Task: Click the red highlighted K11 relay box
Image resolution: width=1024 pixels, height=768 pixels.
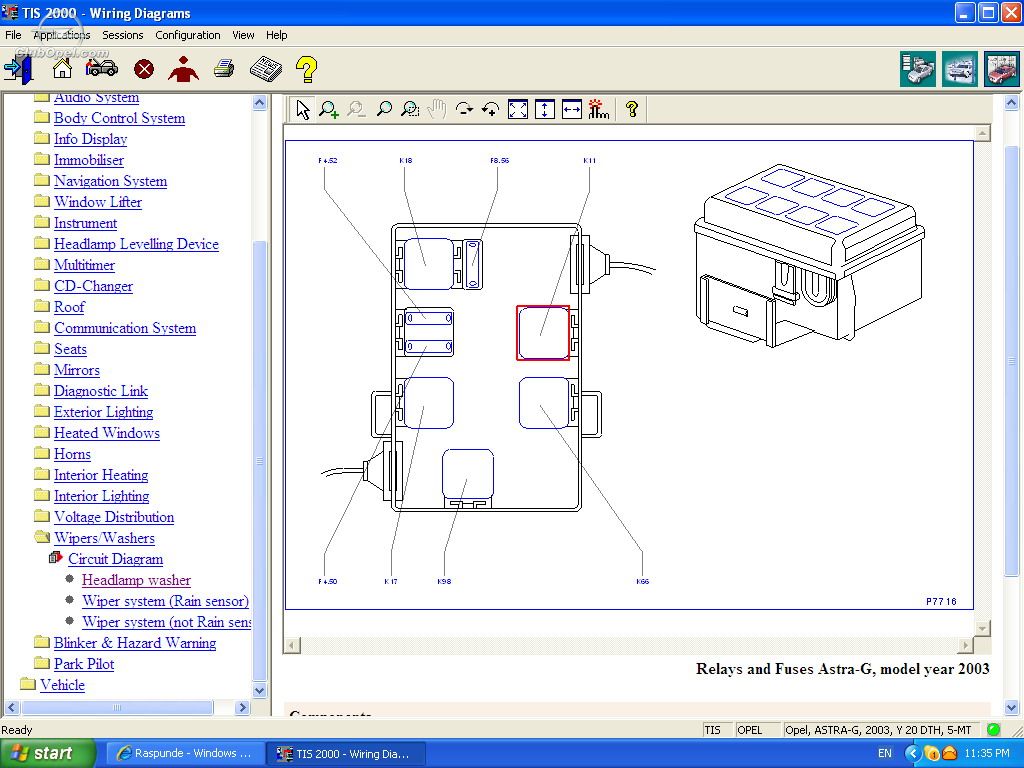Action: click(x=543, y=332)
